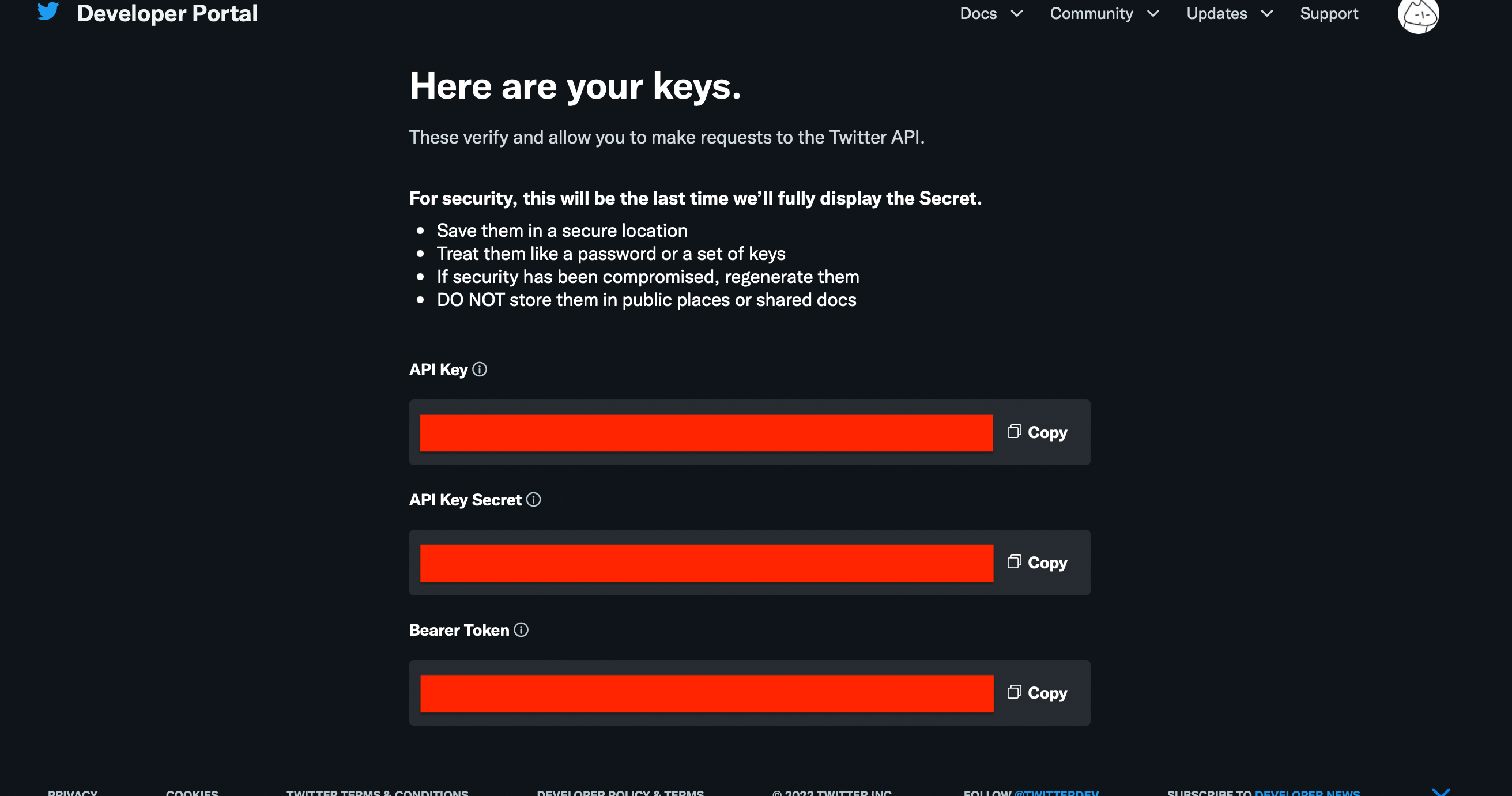This screenshot has height=796, width=1512.
Task: Click the blue chevron in footer corner
Action: coord(1441,791)
